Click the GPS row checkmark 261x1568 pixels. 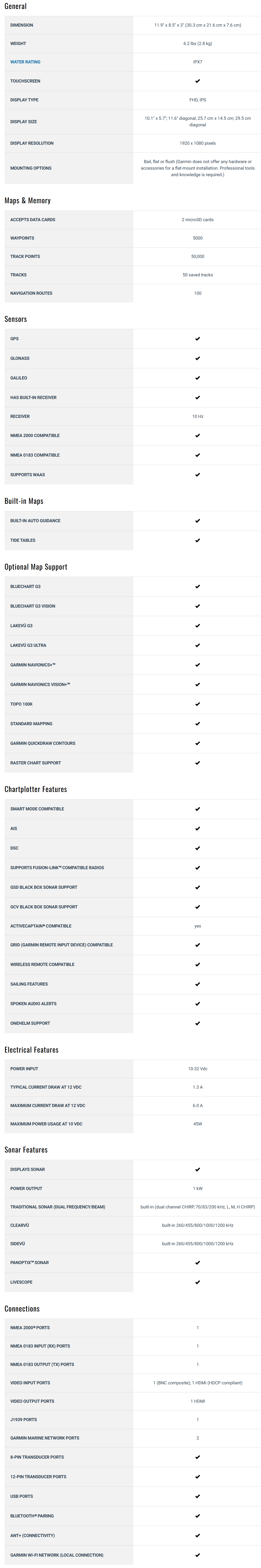tap(198, 339)
